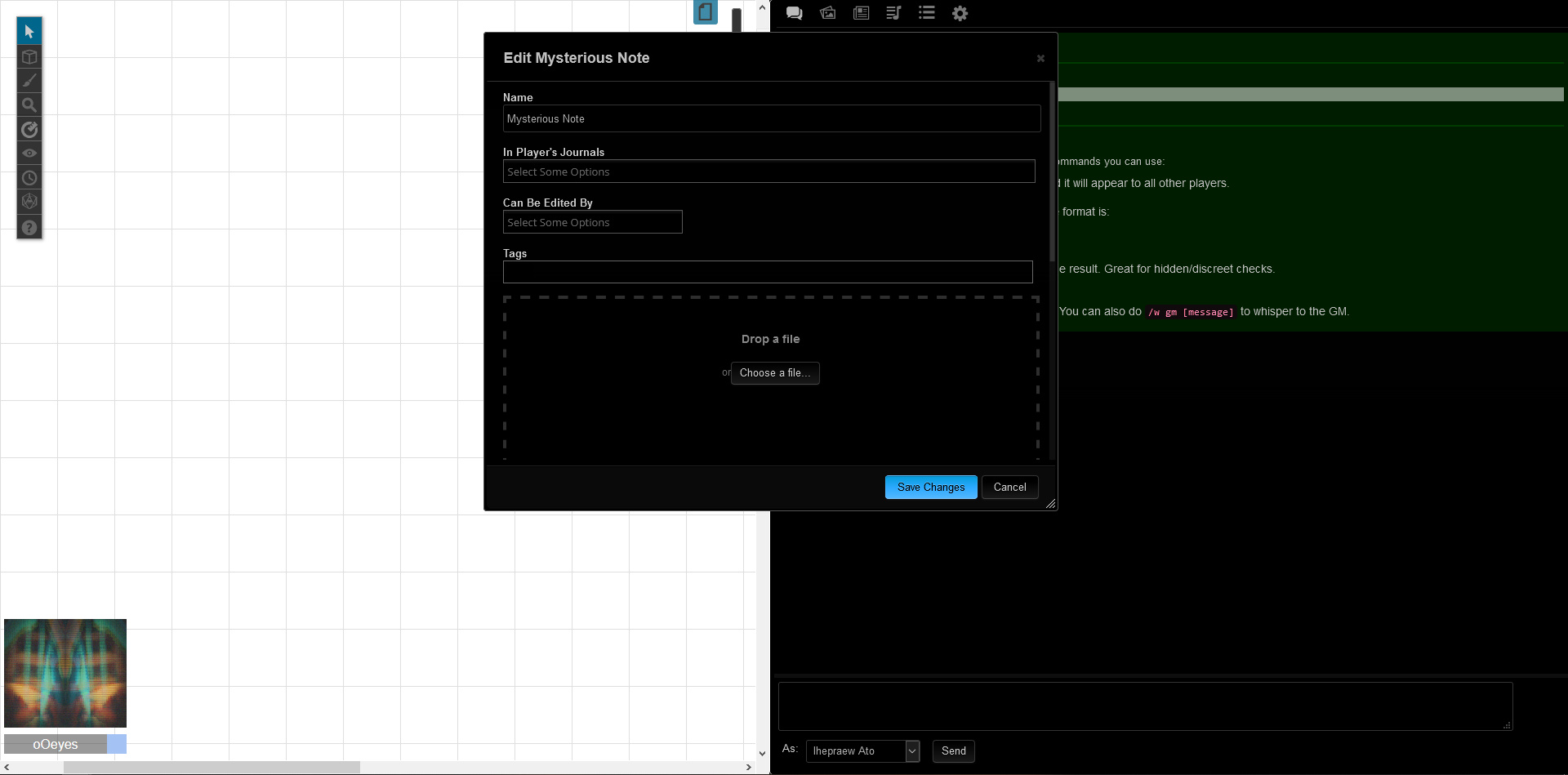Toggle the Fog of War eye tool
The image size is (1568, 775).
tap(29, 154)
